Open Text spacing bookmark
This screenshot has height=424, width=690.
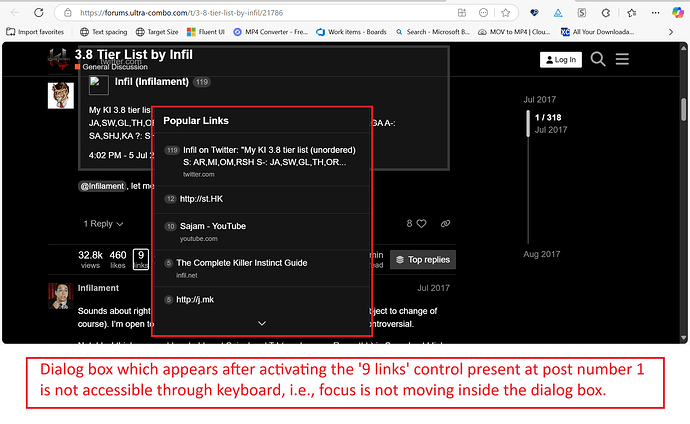(x=104, y=32)
